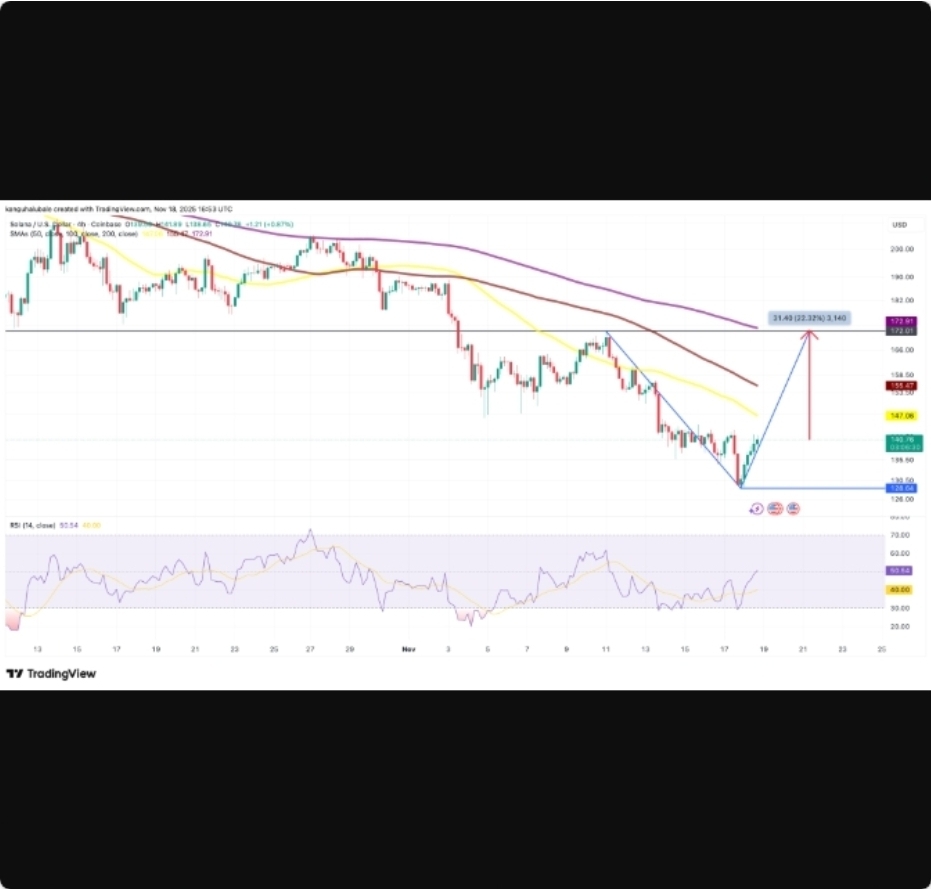Image resolution: width=931 pixels, height=889 pixels.
Task: Select the 31.40 (22.32%) price projection label
Action: pyautogui.click(x=810, y=318)
